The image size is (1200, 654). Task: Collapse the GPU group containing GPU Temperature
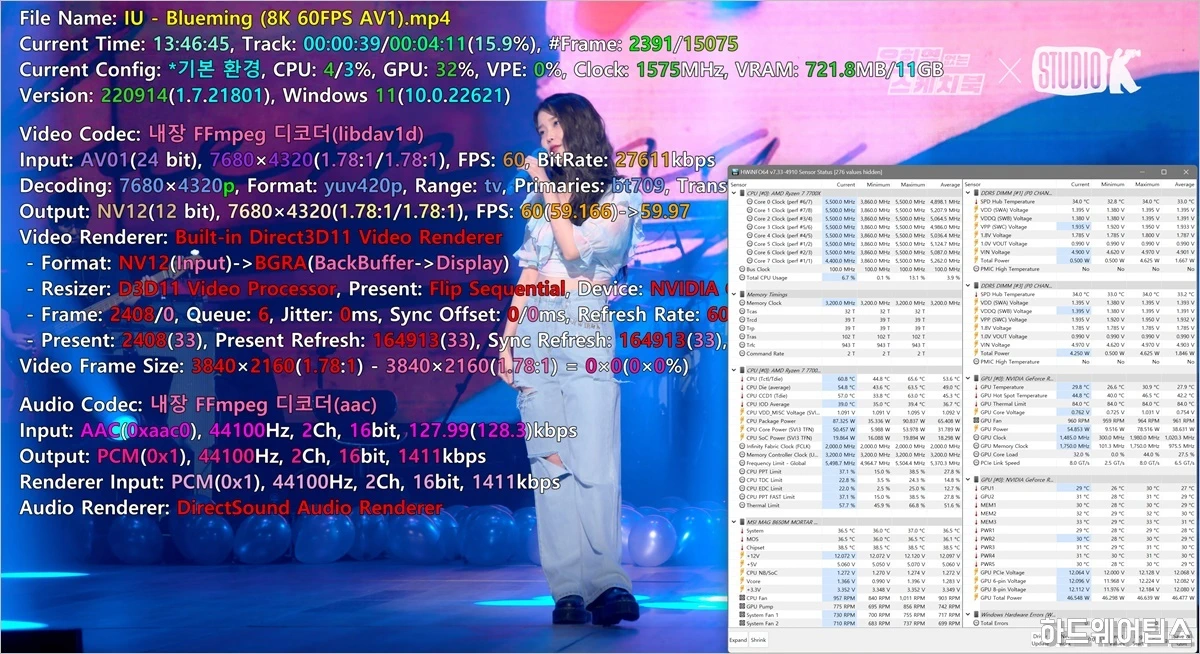coord(967,378)
